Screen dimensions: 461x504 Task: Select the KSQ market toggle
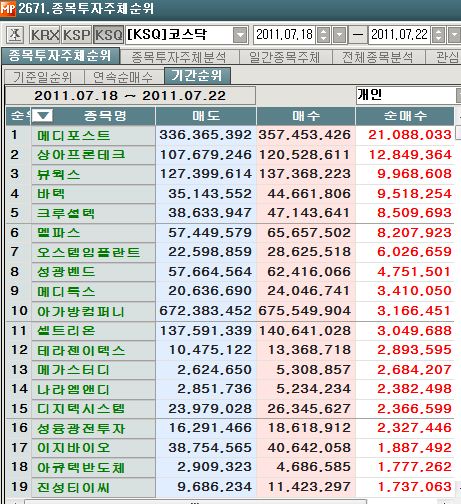[108, 35]
